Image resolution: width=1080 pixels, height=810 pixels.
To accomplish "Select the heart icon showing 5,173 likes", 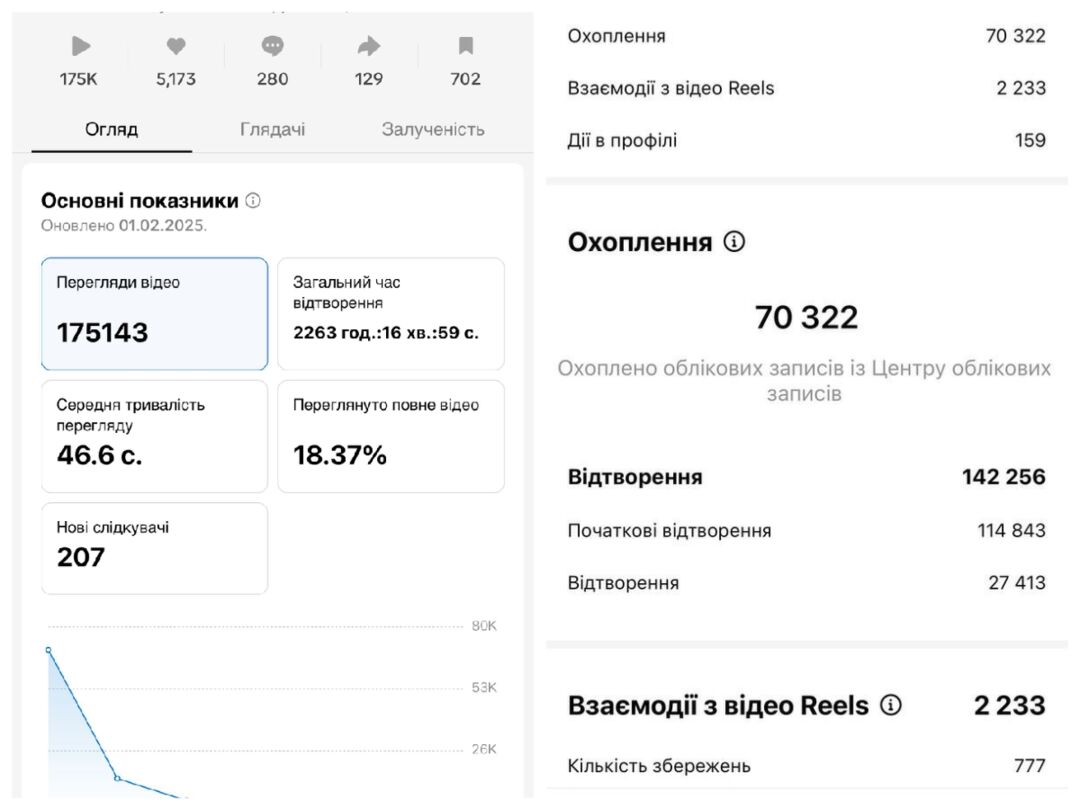I will click(176, 45).
